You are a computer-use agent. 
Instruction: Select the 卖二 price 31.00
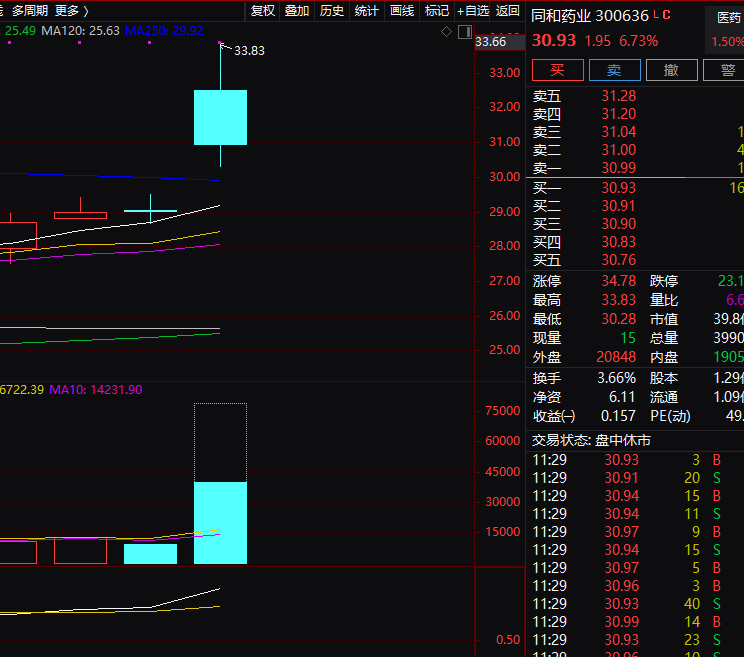(619, 150)
